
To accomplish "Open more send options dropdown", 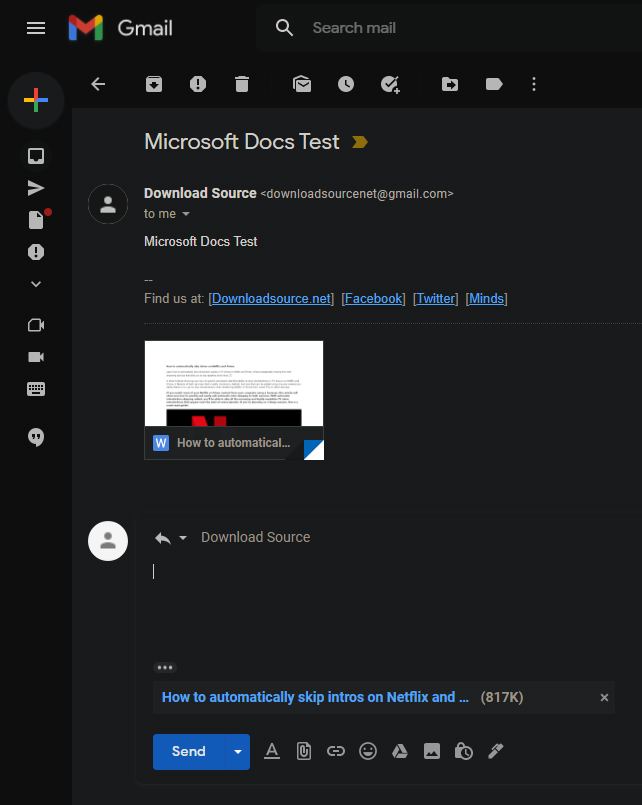I will (x=238, y=752).
